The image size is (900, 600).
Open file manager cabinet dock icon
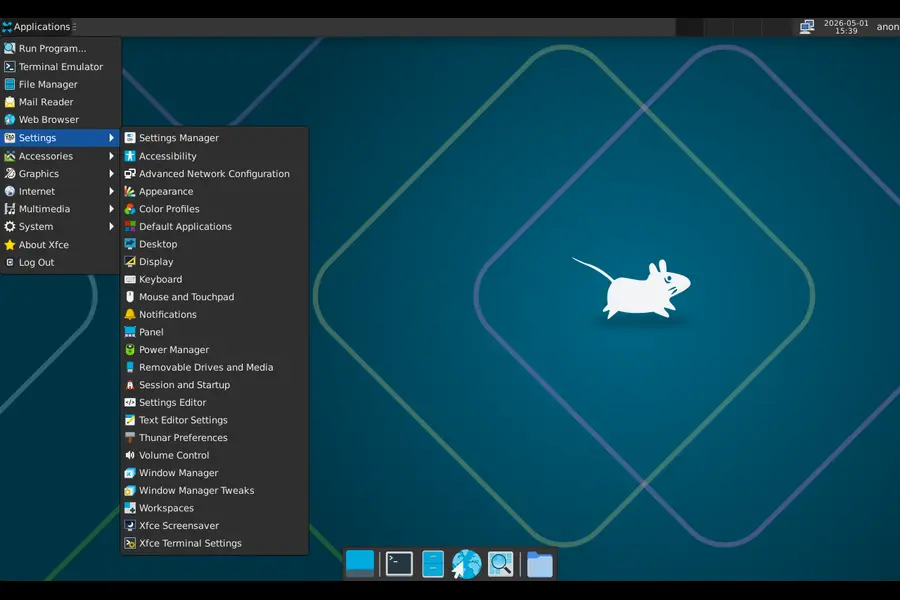tap(433, 564)
